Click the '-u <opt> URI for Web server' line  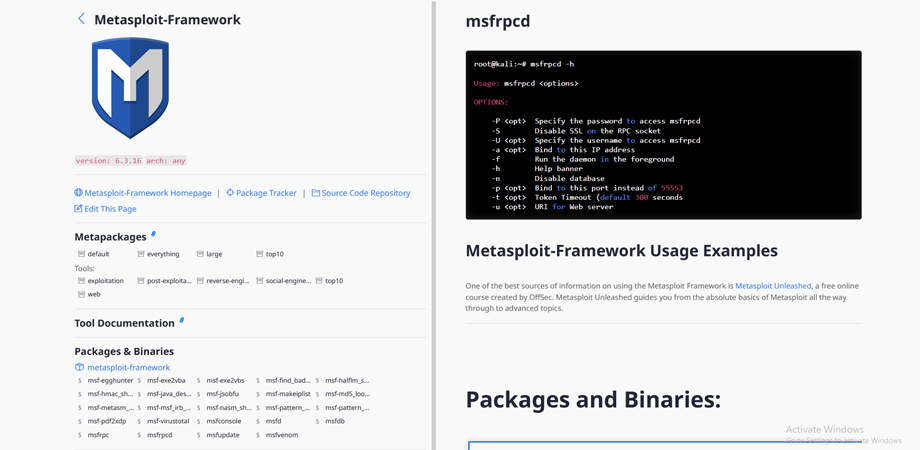553,207
